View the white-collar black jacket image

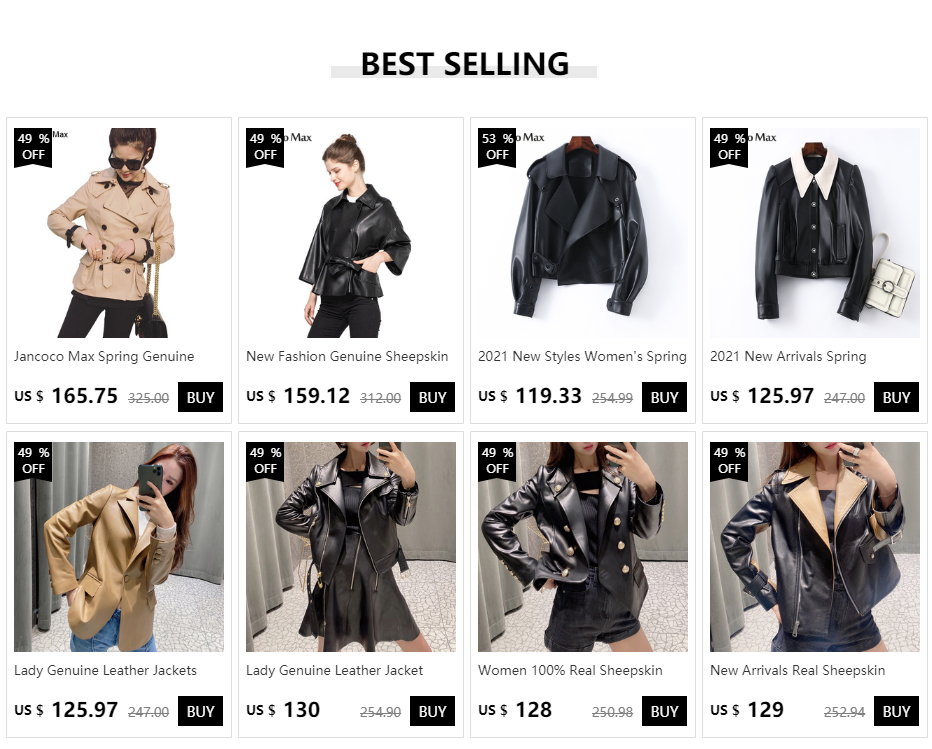tap(815, 233)
